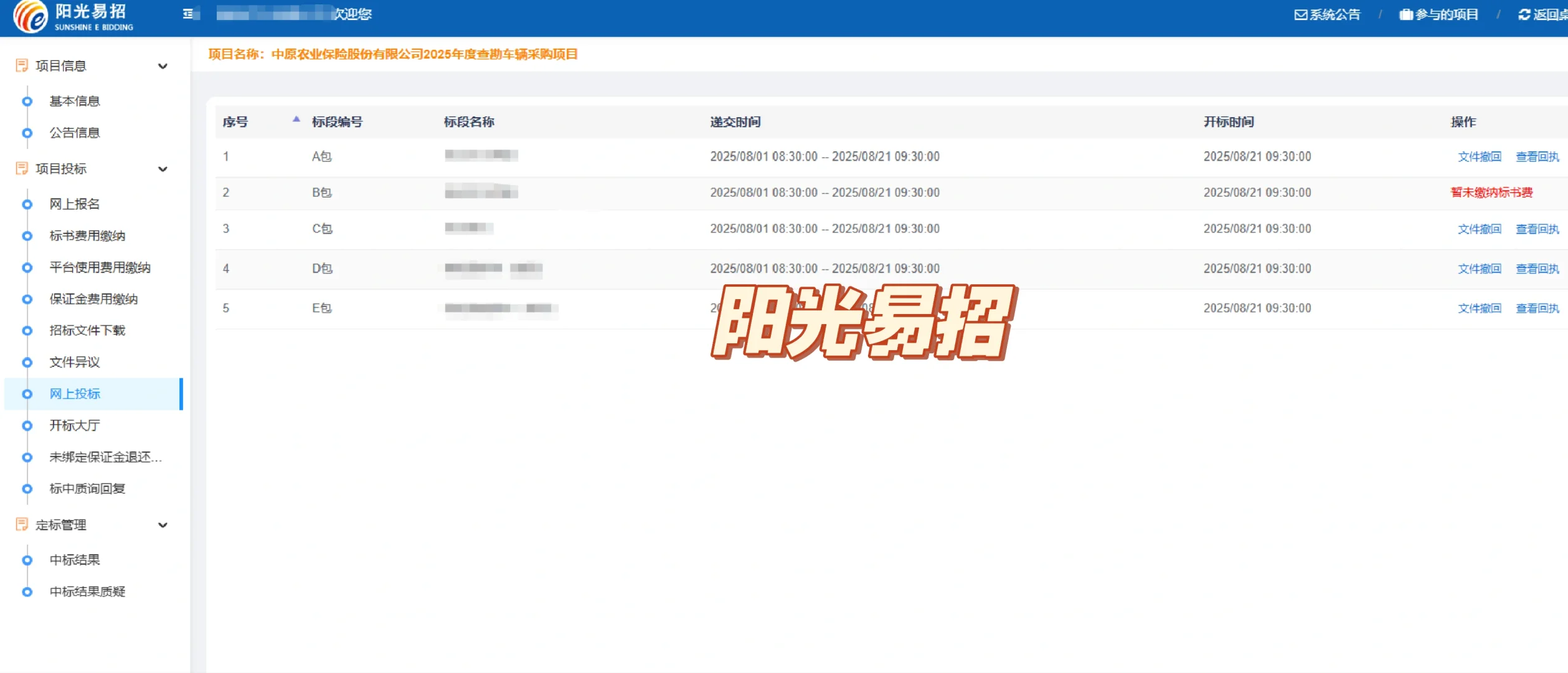Collapse the 定标管理 section chevron
Viewport: 1568px width, 673px height.
163,525
